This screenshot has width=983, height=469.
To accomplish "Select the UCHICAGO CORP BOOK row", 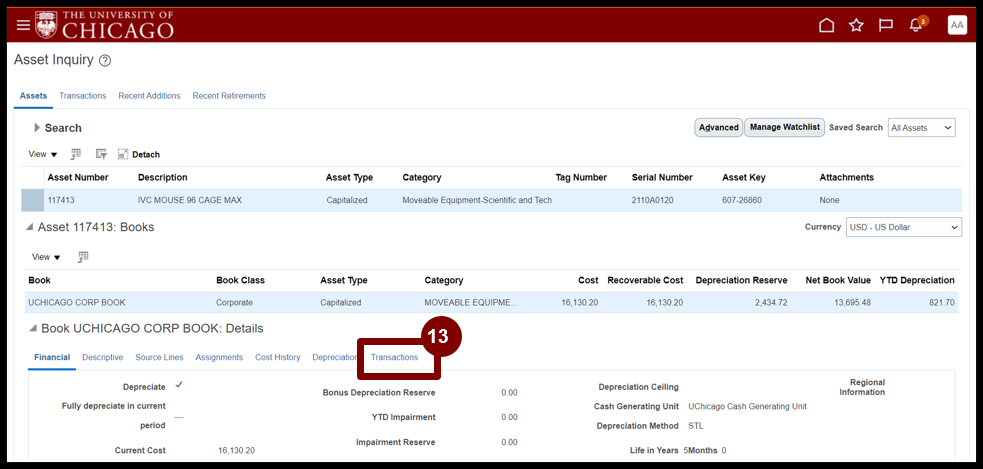I will pos(492,302).
